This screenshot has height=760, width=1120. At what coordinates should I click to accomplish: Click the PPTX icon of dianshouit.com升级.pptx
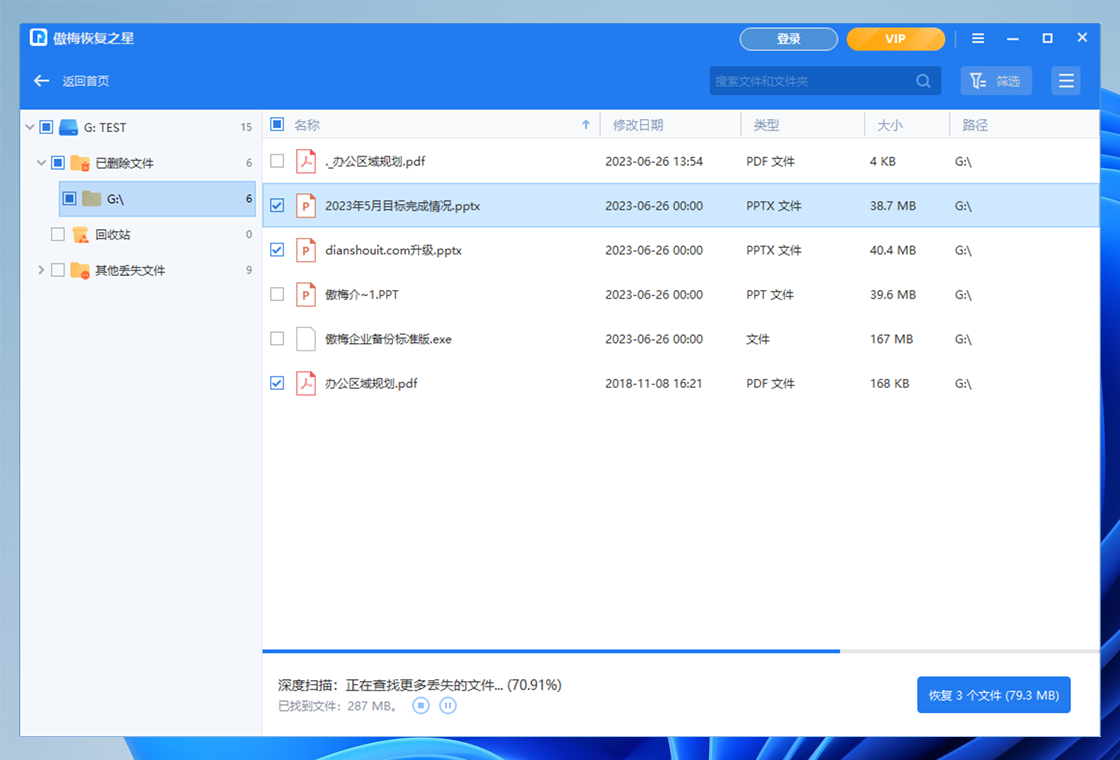[306, 250]
